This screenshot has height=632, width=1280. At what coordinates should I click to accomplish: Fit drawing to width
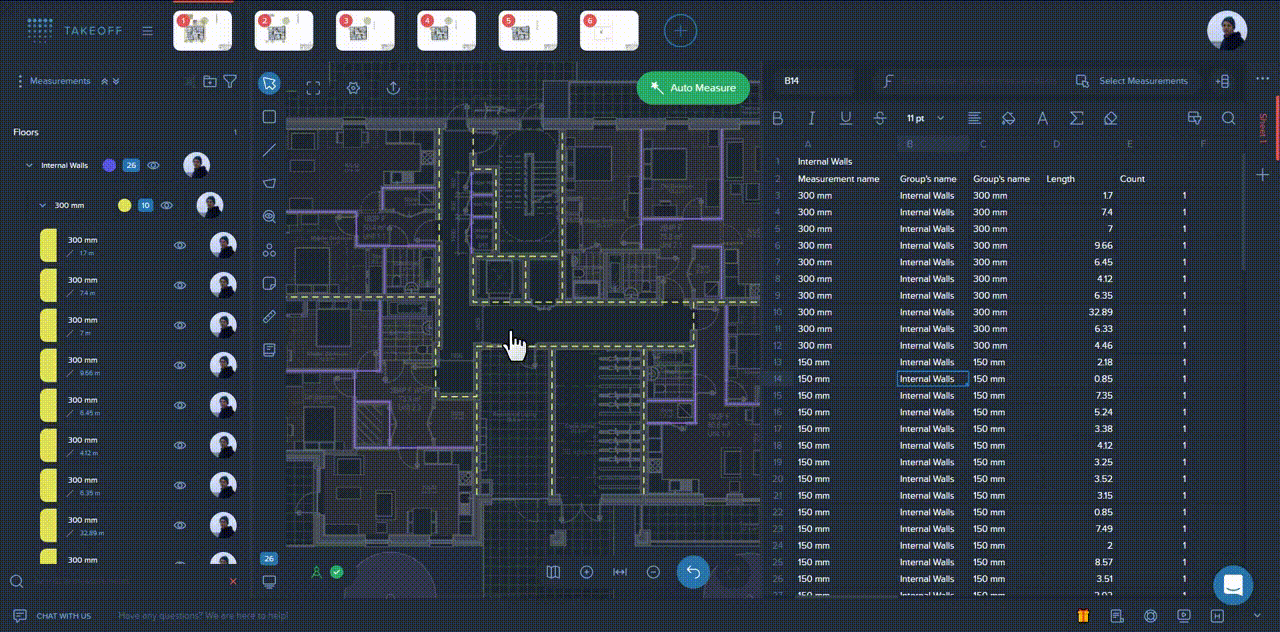620,572
